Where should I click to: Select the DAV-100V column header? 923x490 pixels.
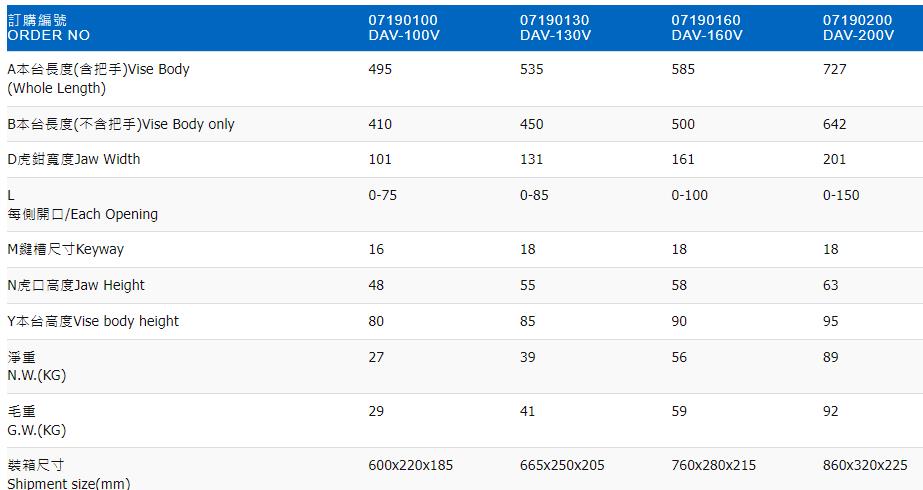coord(403,27)
